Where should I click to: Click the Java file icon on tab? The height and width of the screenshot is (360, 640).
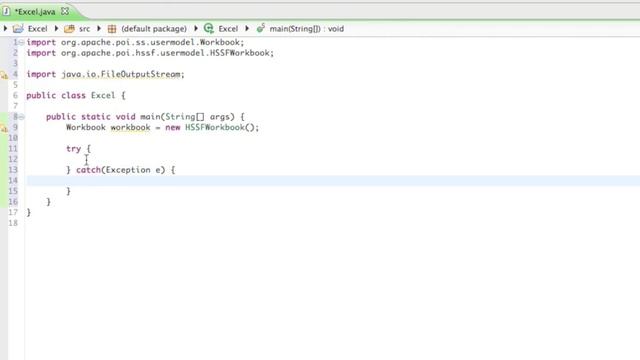pos(6,11)
